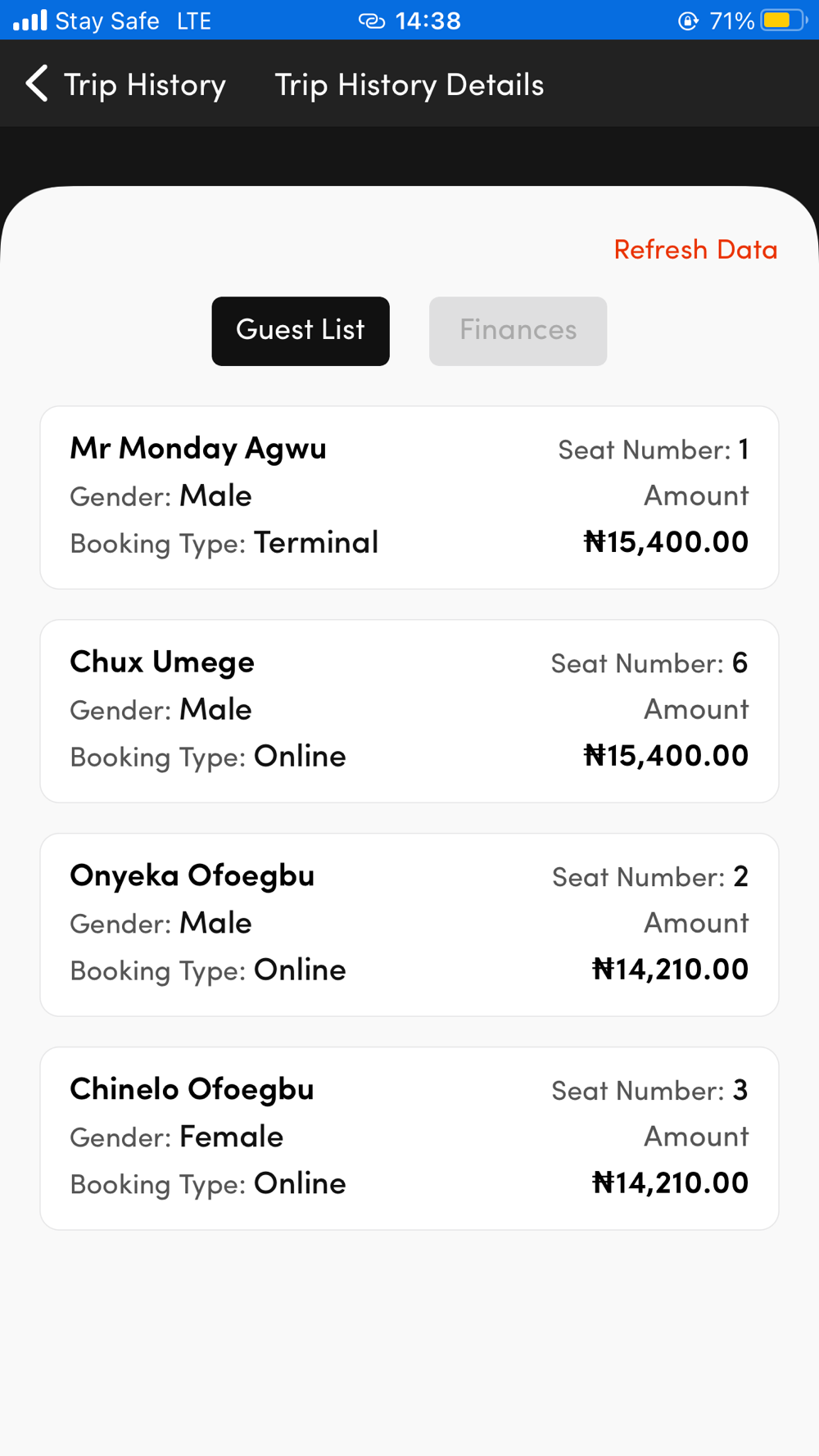Tap the personal hotspot link icon
This screenshot has height=1456, width=819.
[372, 21]
